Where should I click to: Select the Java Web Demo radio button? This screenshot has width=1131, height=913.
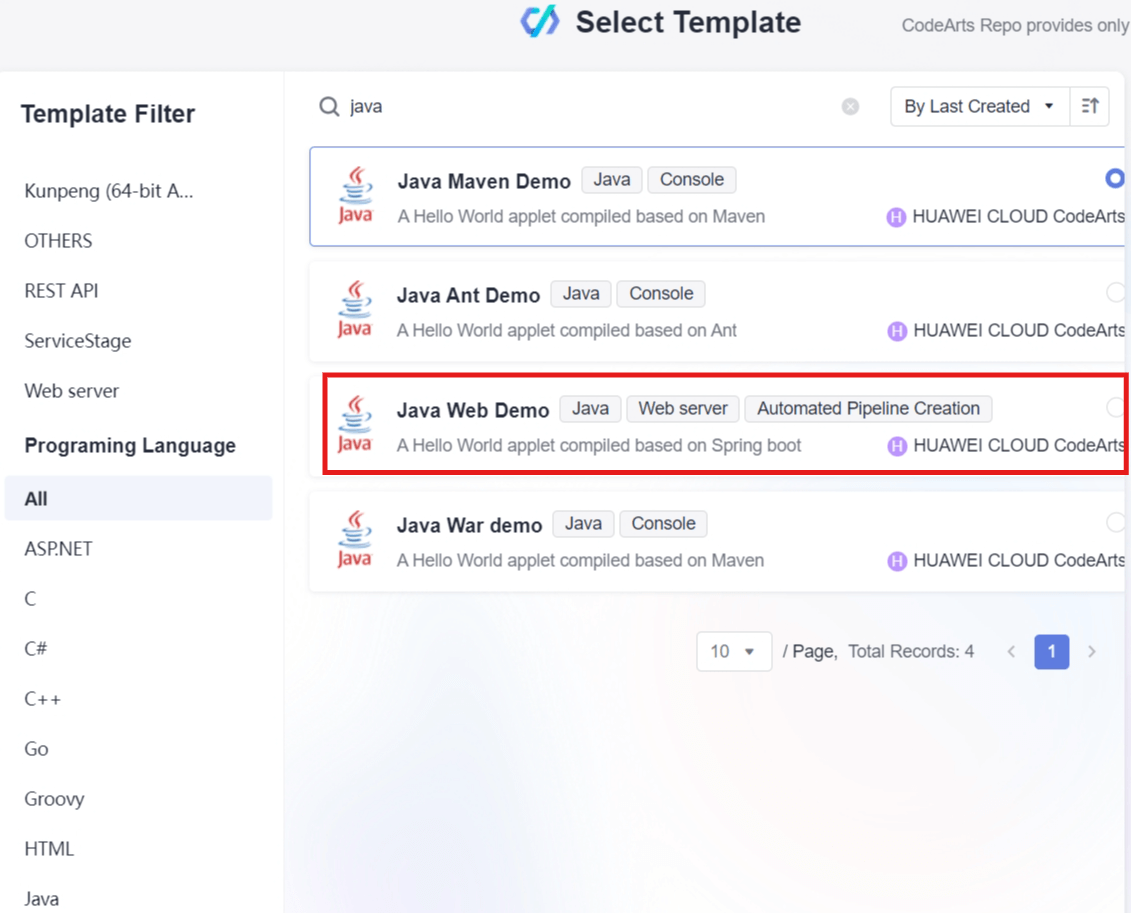tap(1115, 407)
